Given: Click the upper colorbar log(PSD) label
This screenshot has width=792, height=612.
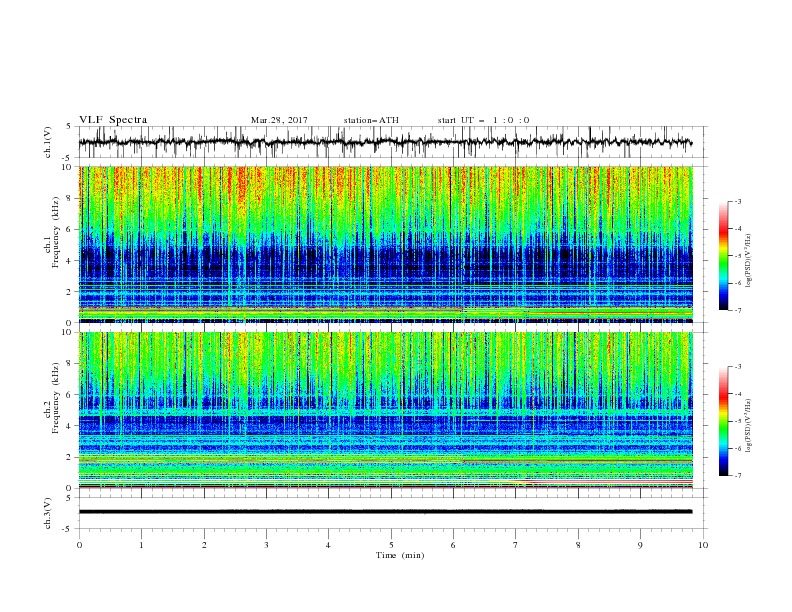Looking at the screenshot, I should click(x=749, y=261).
